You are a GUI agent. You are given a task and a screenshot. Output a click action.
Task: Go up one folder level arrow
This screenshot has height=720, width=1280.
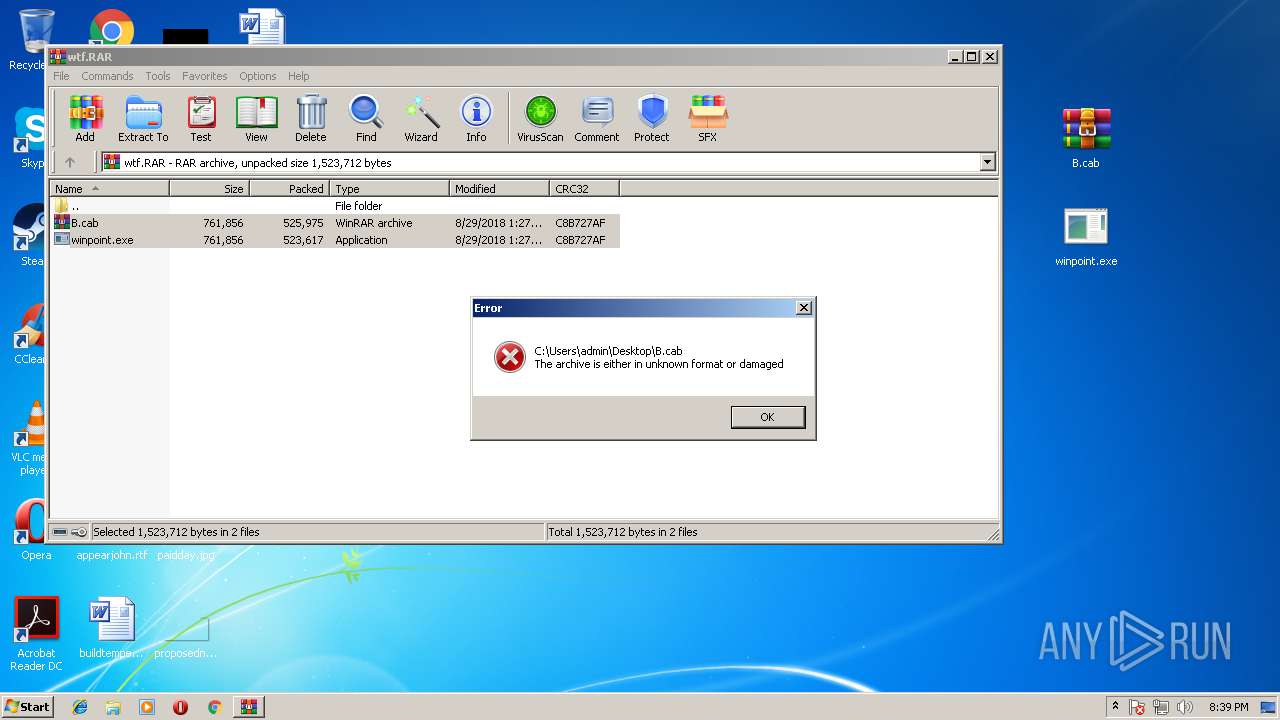click(70, 162)
